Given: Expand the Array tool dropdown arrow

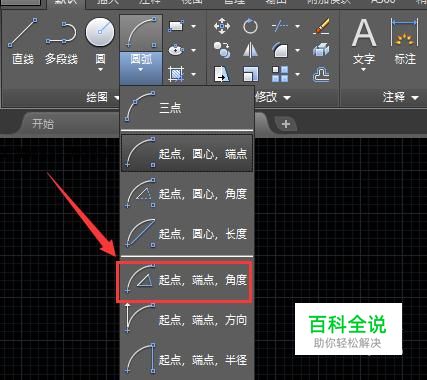Looking at the screenshot, I should (297, 74).
